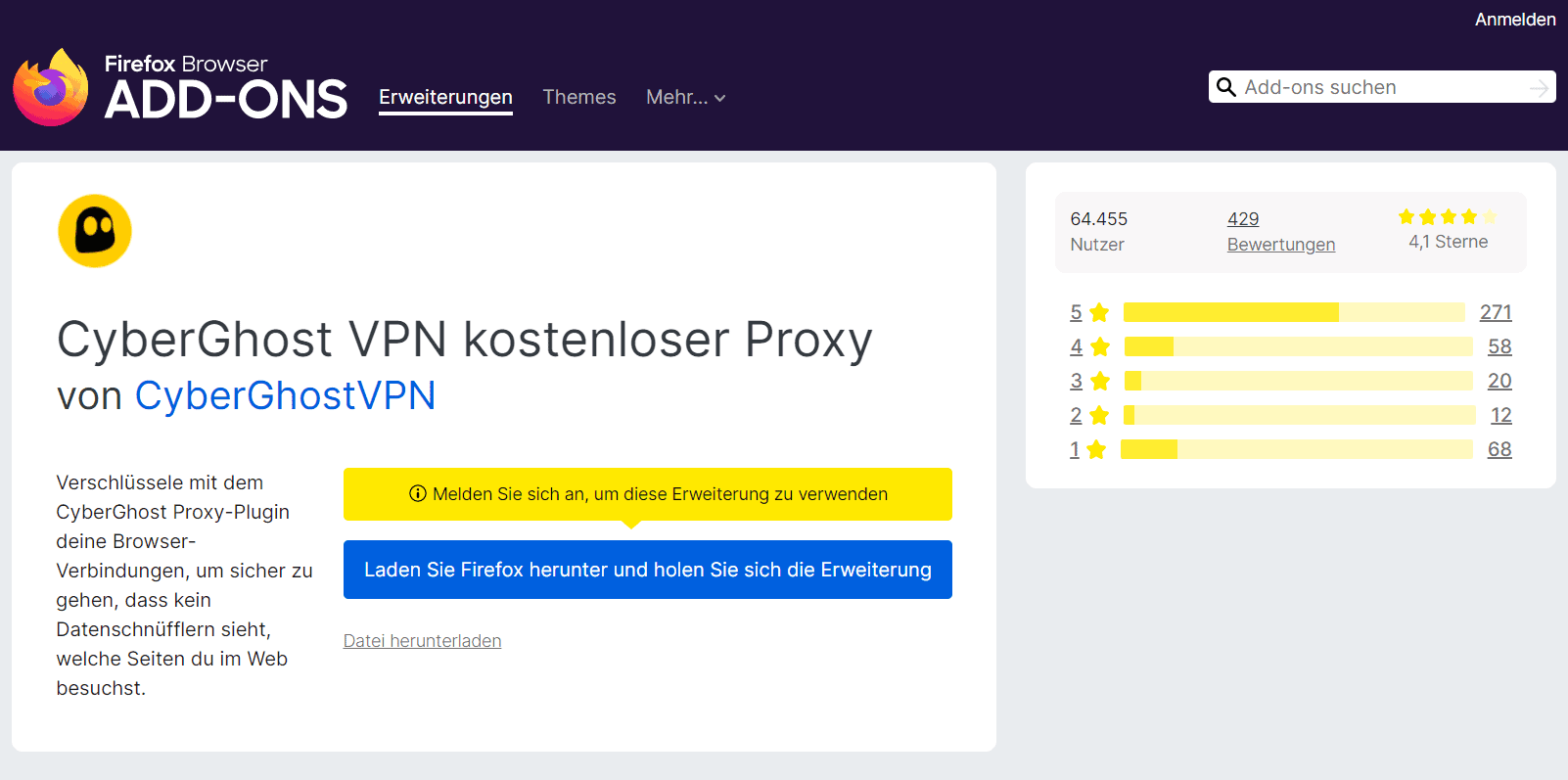This screenshot has width=1568, height=780.
Task: Open the CyberGhostVPN author link
Action: [285, 395]
